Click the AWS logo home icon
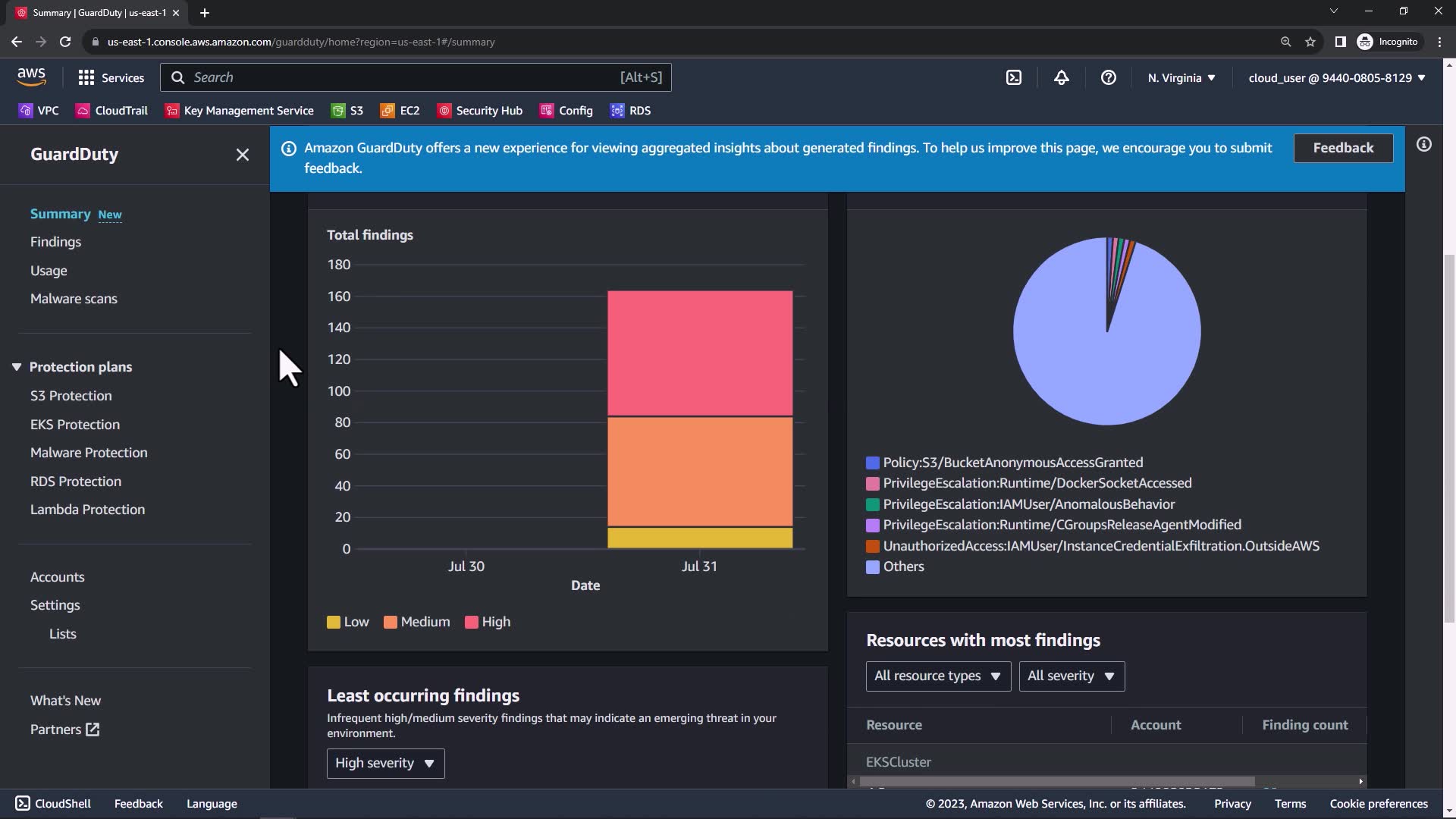 31,77
